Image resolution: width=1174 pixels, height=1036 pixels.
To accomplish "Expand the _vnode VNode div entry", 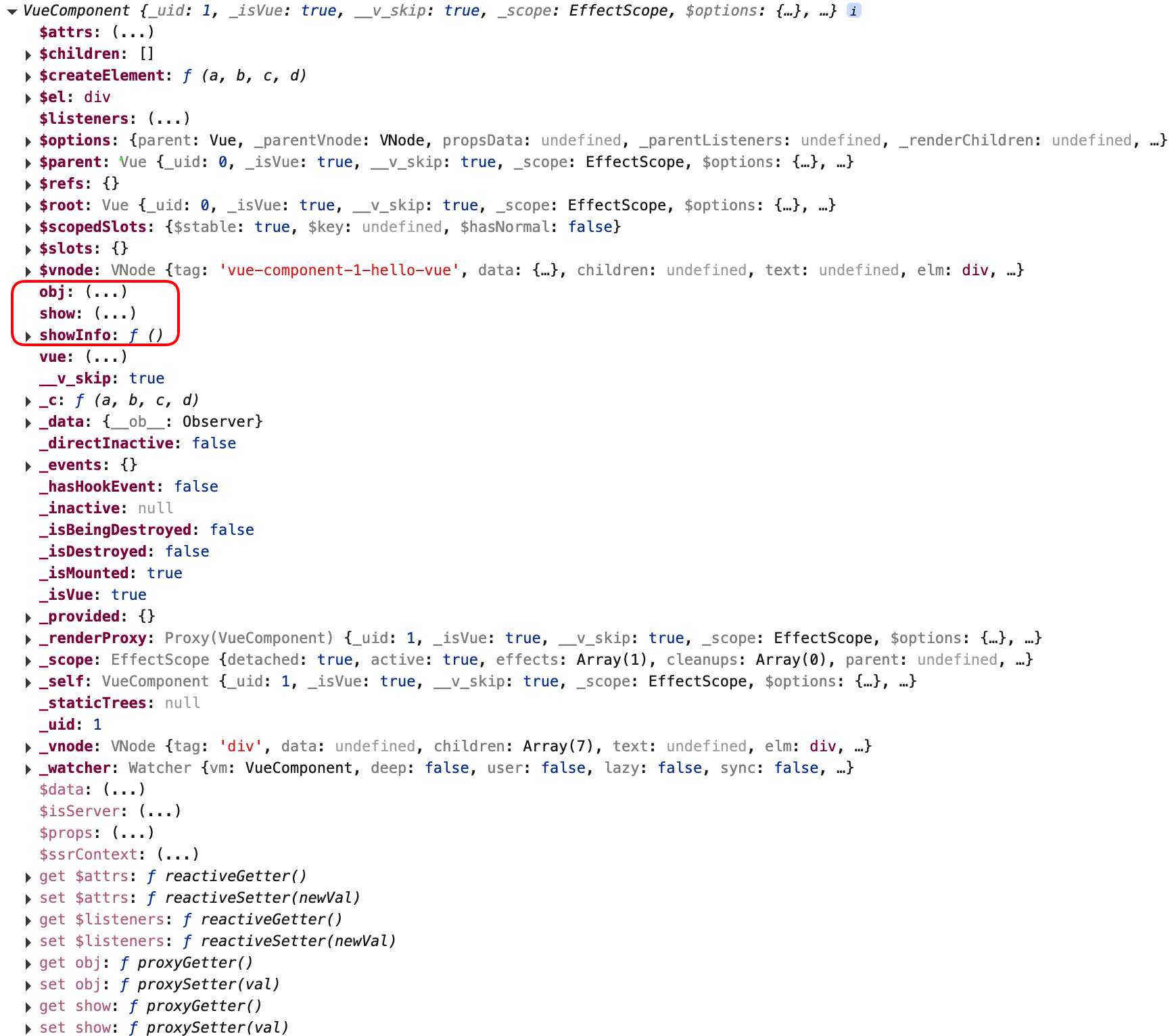I will [28, 747].
